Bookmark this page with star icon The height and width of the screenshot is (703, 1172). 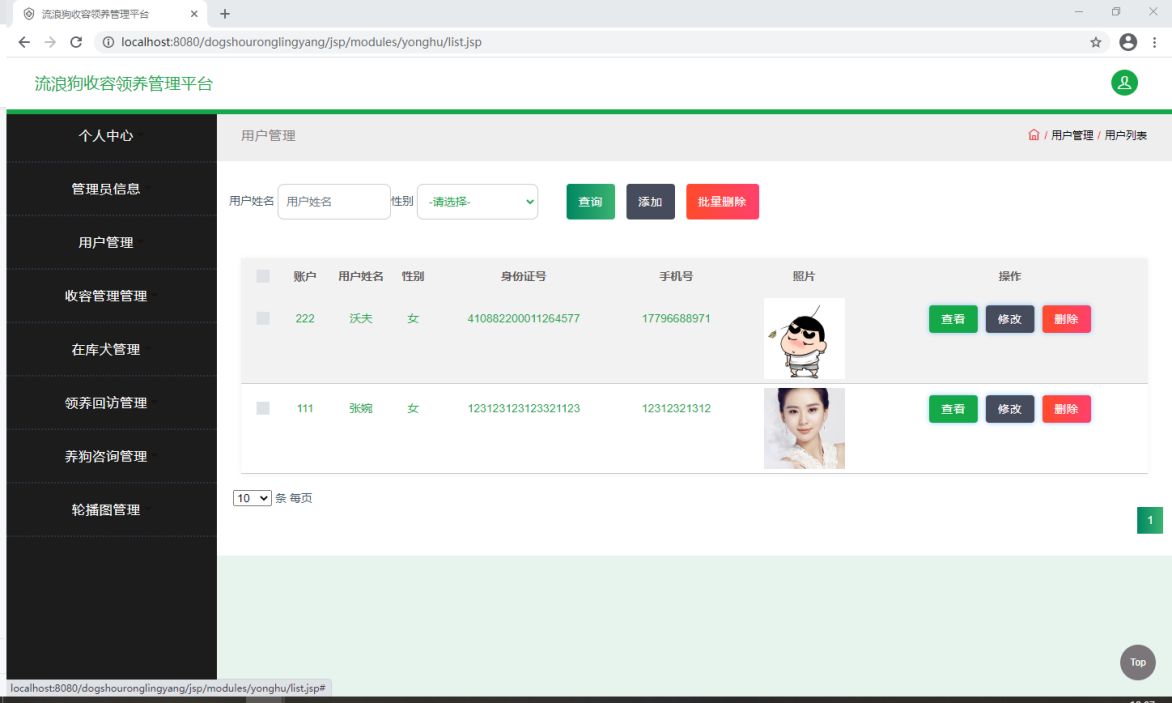[1096, 42]
